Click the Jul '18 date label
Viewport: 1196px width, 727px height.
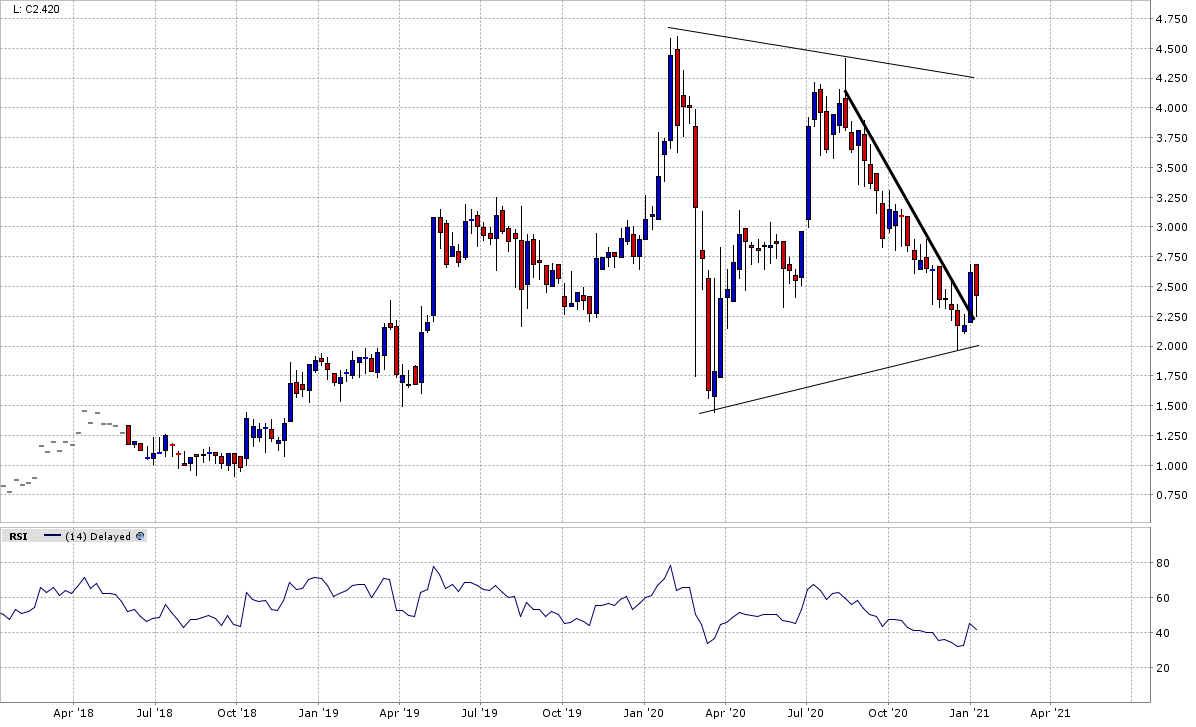155,713
